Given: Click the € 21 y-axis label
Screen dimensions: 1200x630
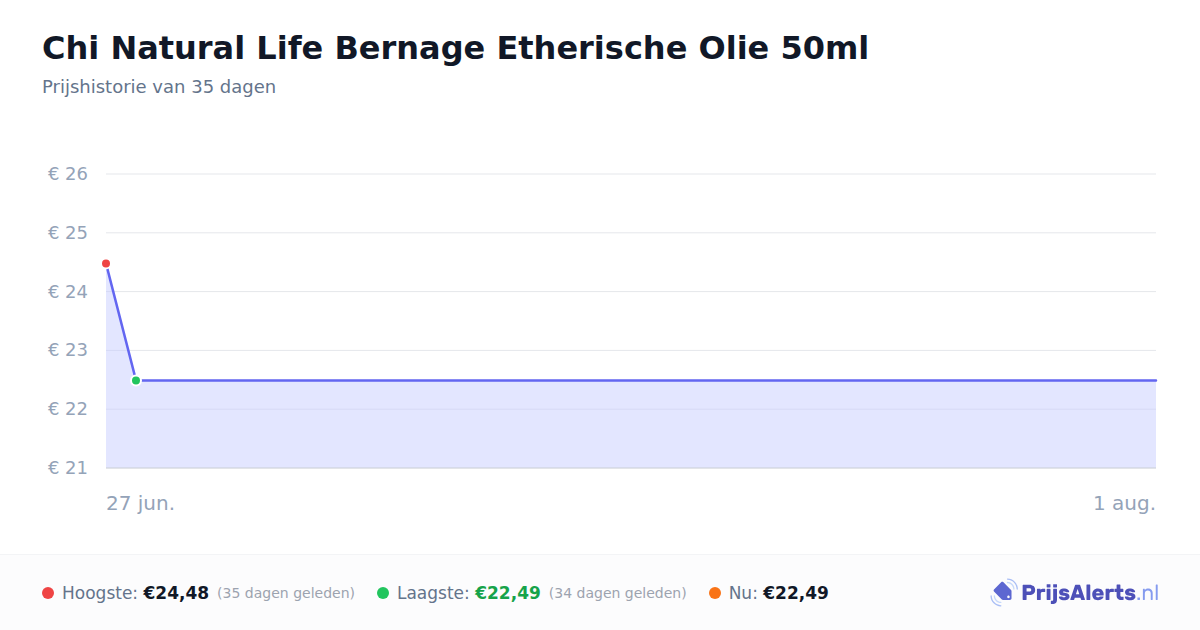Looking at the screenshot, I should [68, 468].
